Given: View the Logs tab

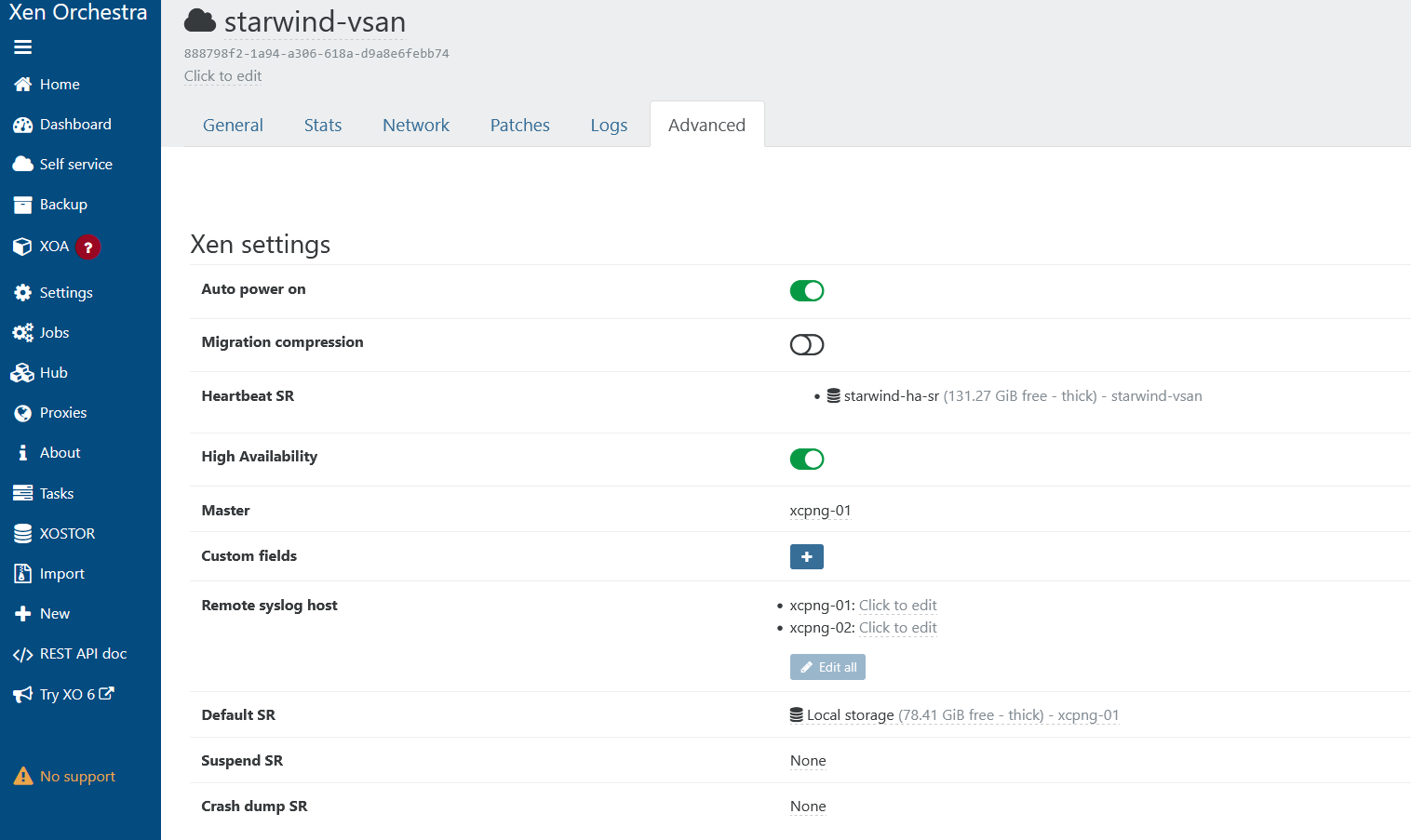Looking at the screenshot, I should point(609,125).
